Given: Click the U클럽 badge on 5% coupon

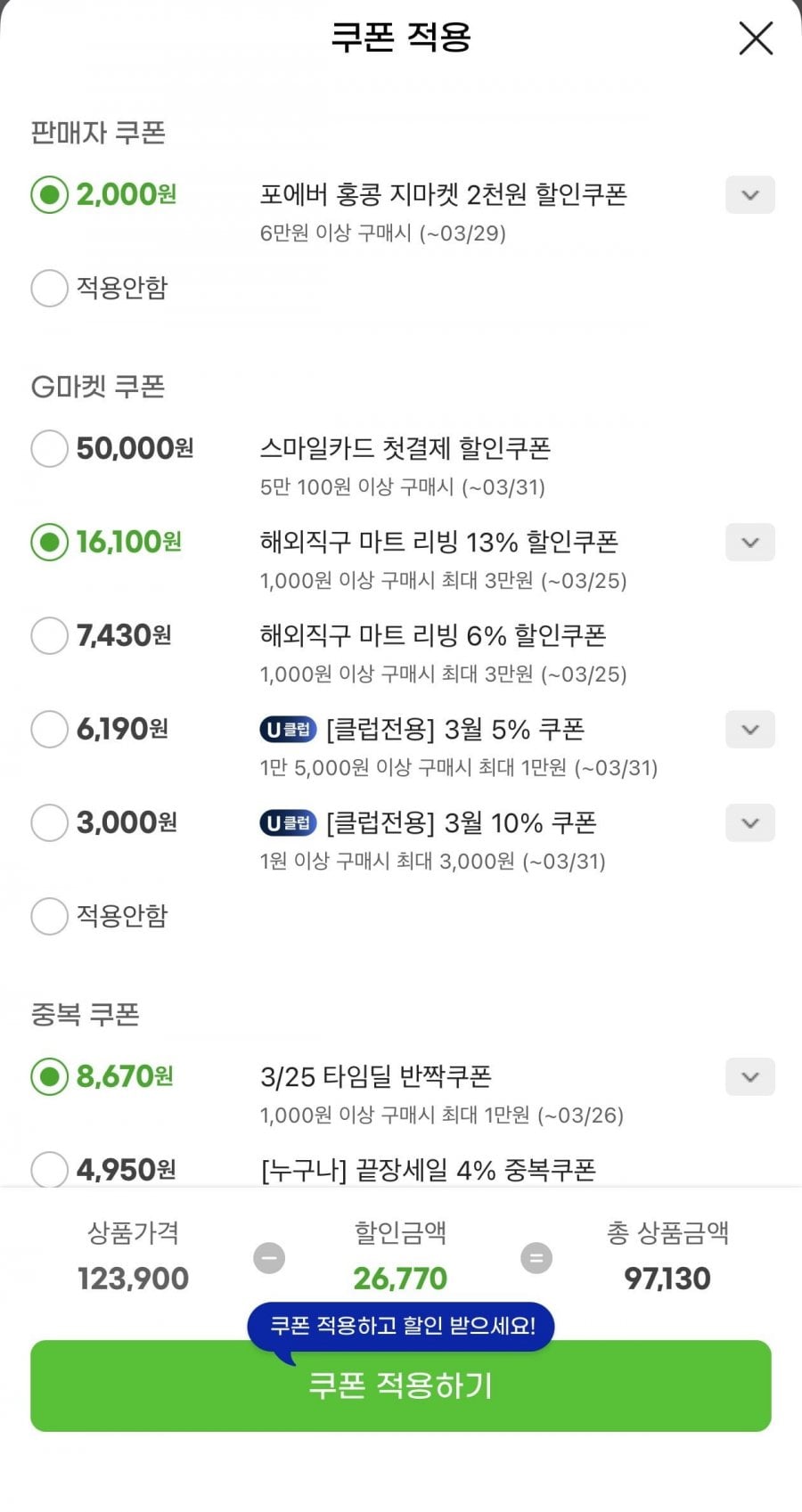Looking at the screenshot, I should point(288,730).
